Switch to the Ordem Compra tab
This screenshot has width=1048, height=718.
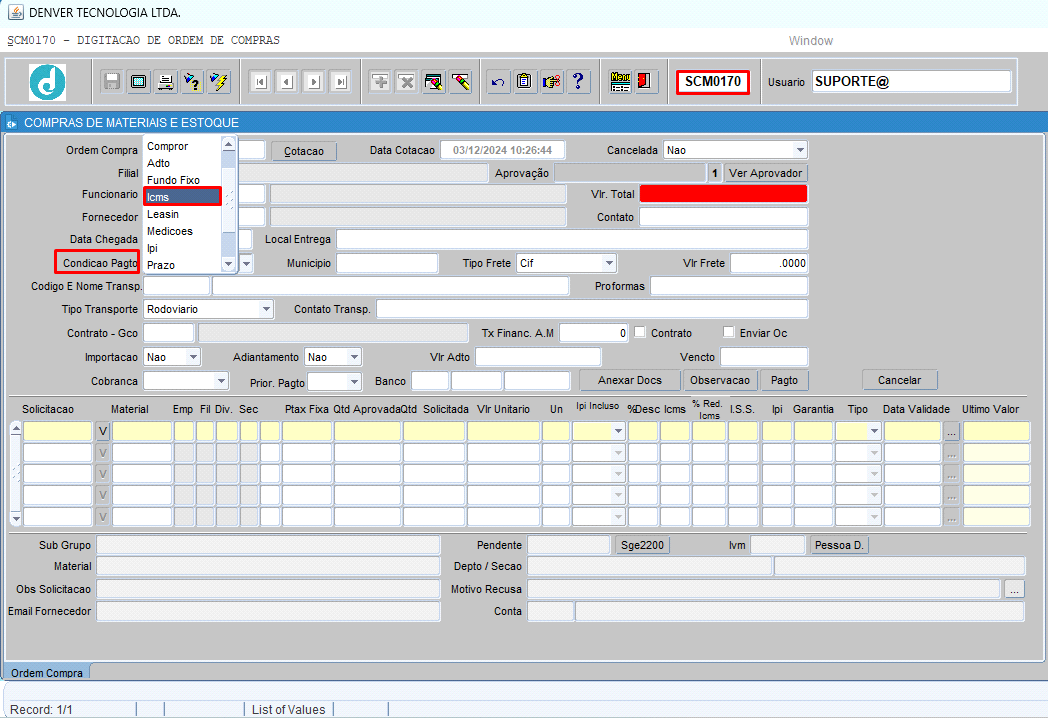pos(47,672)
